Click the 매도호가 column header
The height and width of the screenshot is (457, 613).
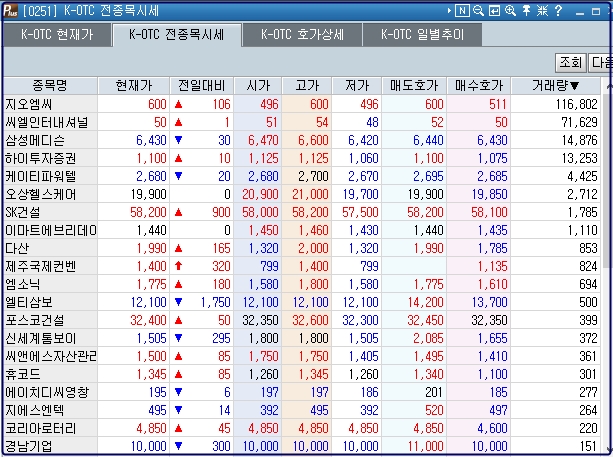click(414, 86)
